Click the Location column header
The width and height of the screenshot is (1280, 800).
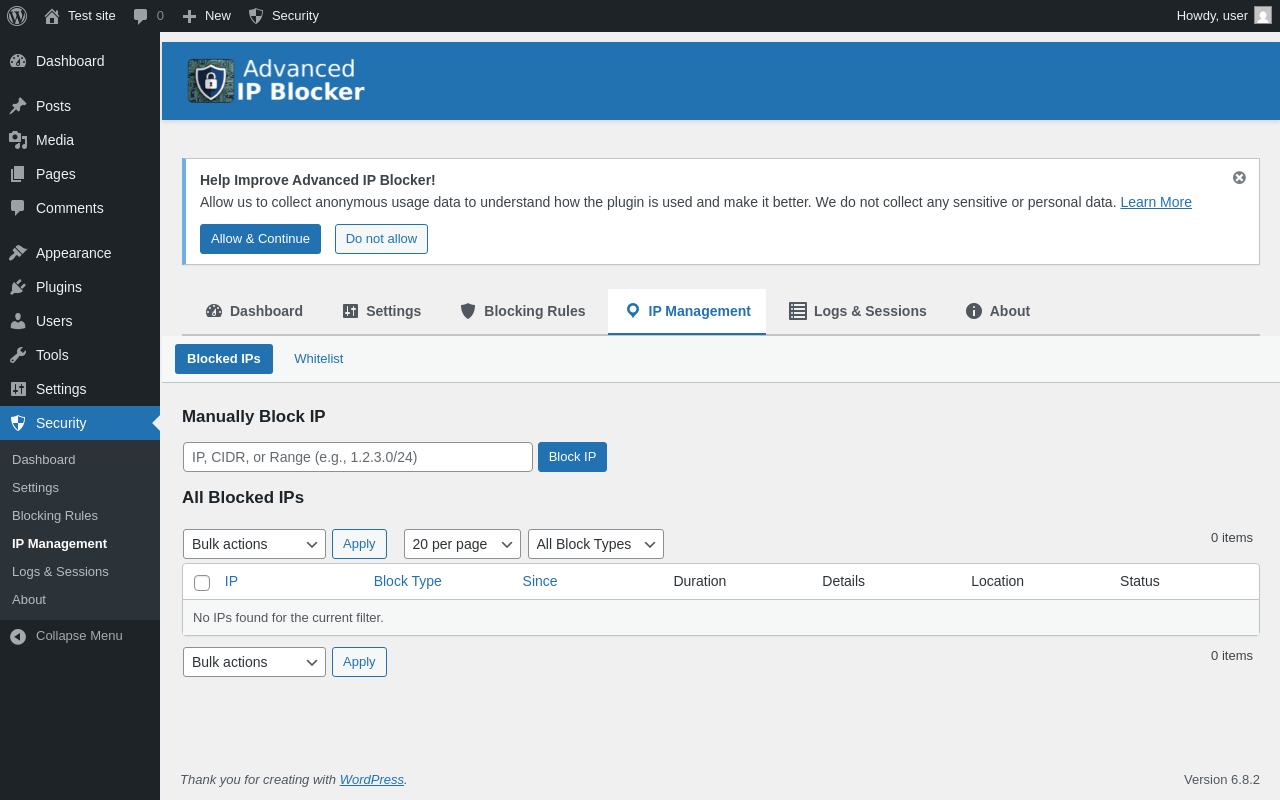997,581
